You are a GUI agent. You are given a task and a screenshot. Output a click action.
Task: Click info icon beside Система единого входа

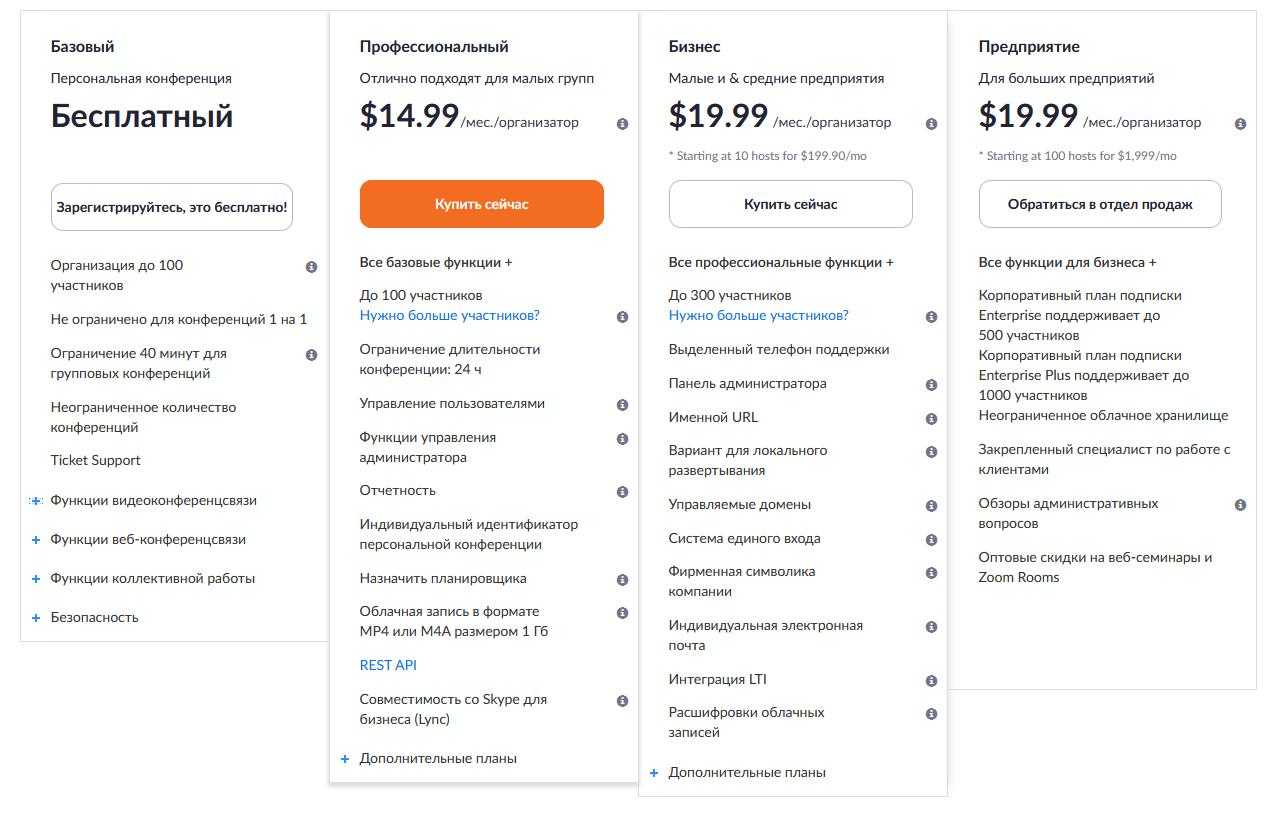tap(931, 540)
